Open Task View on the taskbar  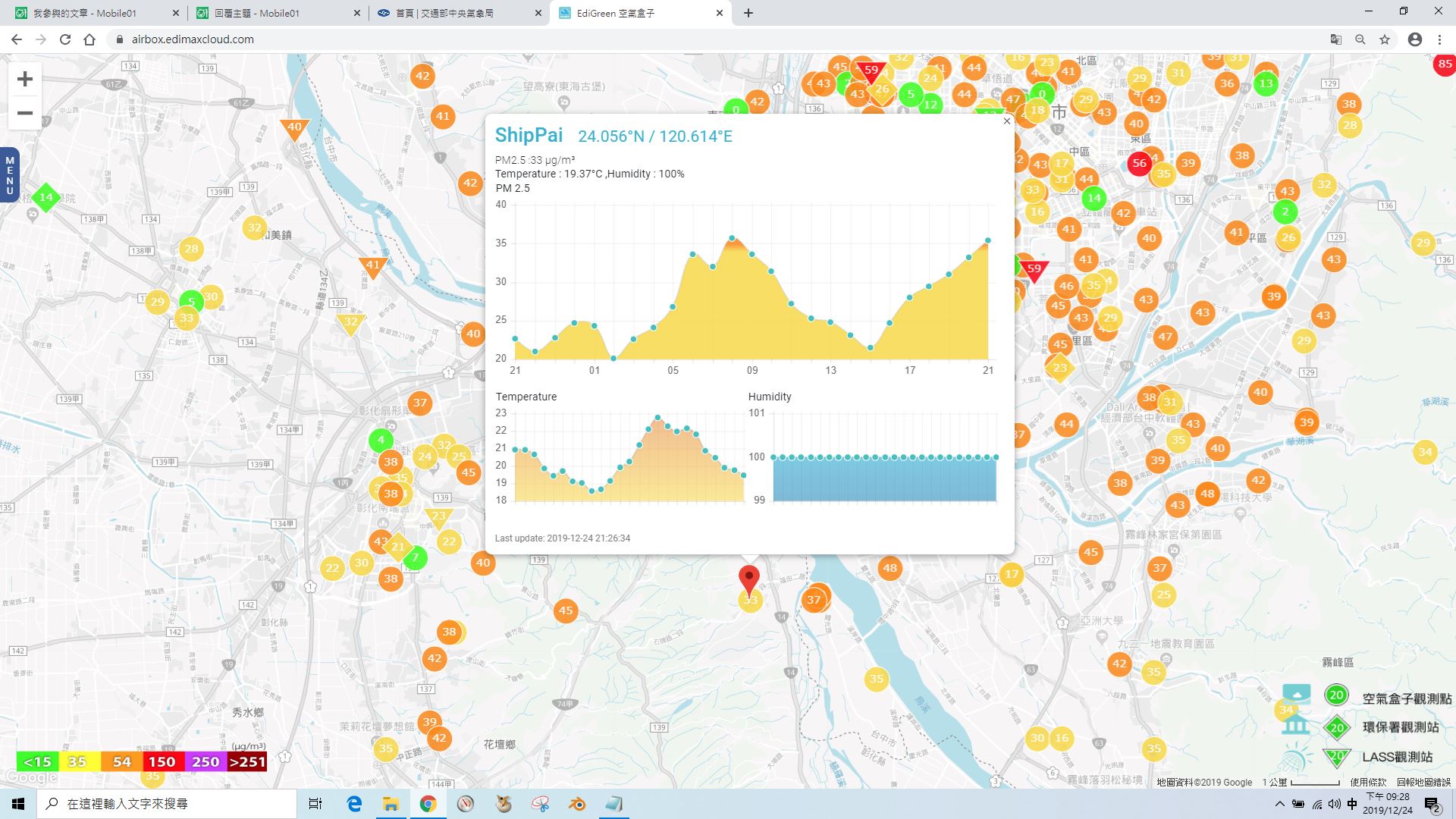(315, 804)
